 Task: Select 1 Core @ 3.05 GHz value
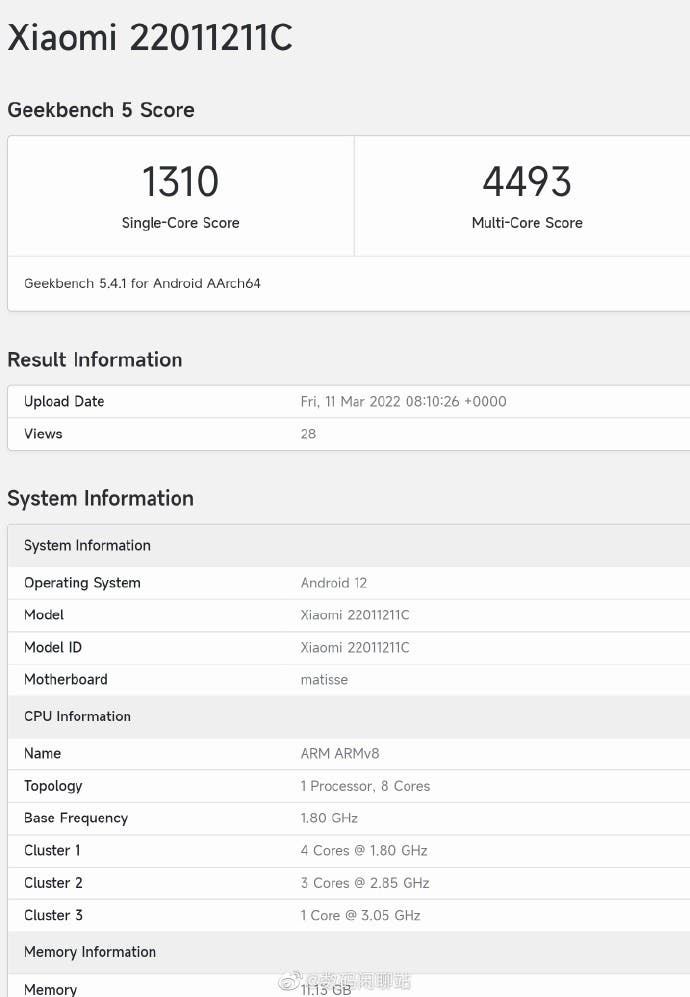coord(361,916)
